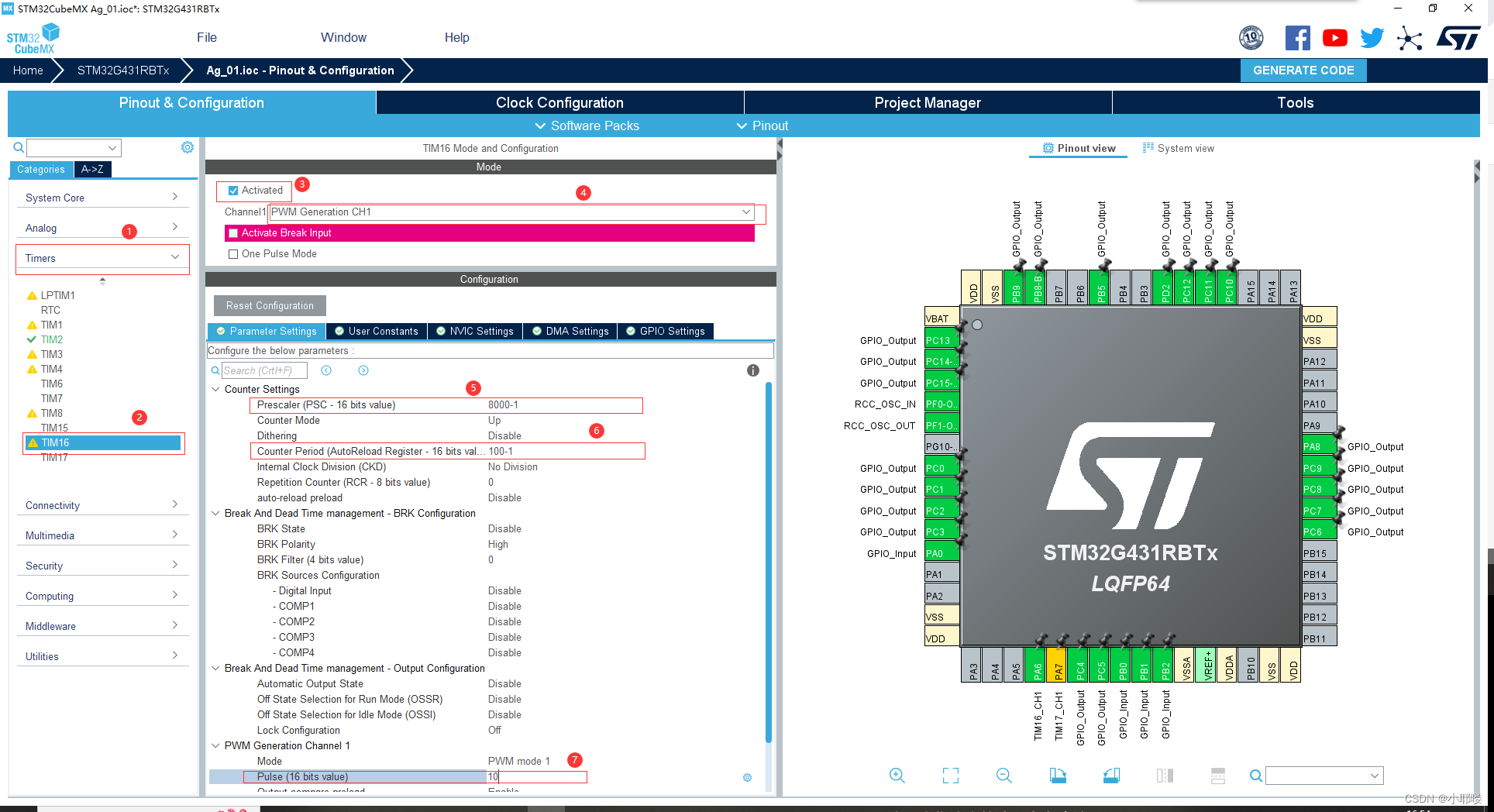
Task: Open the Pinout dropdown menu
Action: tap(762, 126)
